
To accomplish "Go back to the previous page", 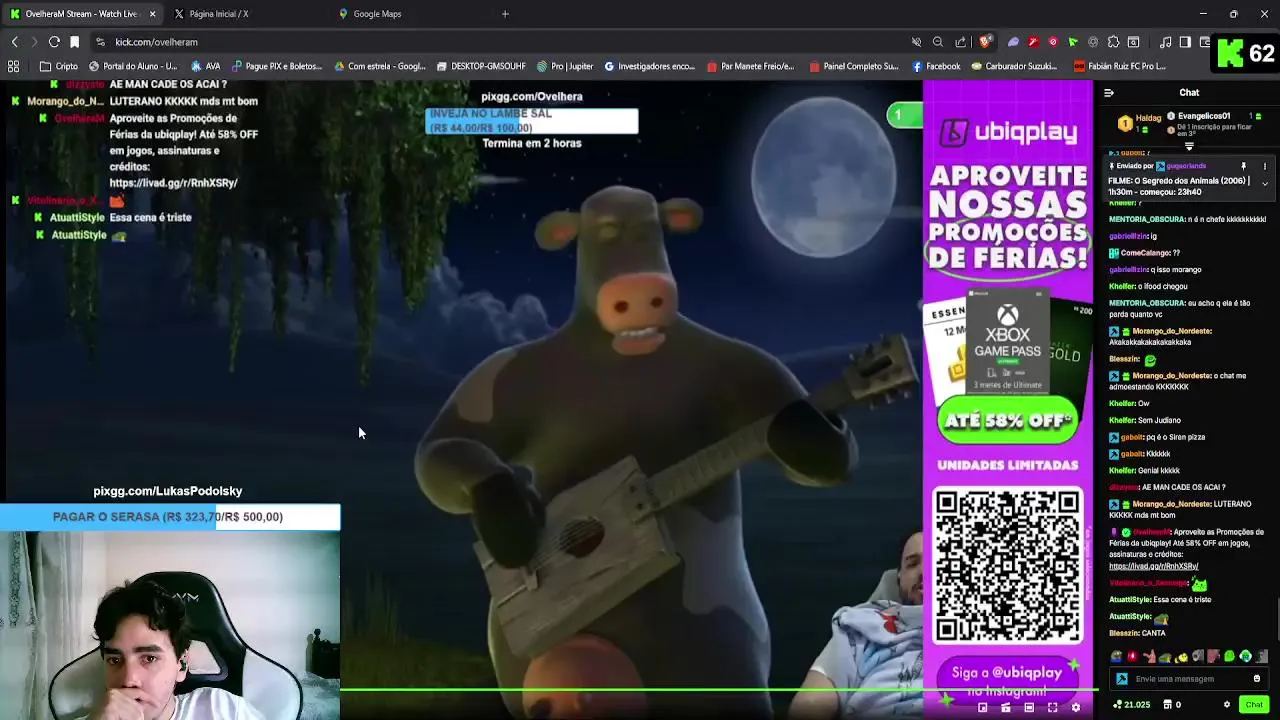I will (14, 42).
